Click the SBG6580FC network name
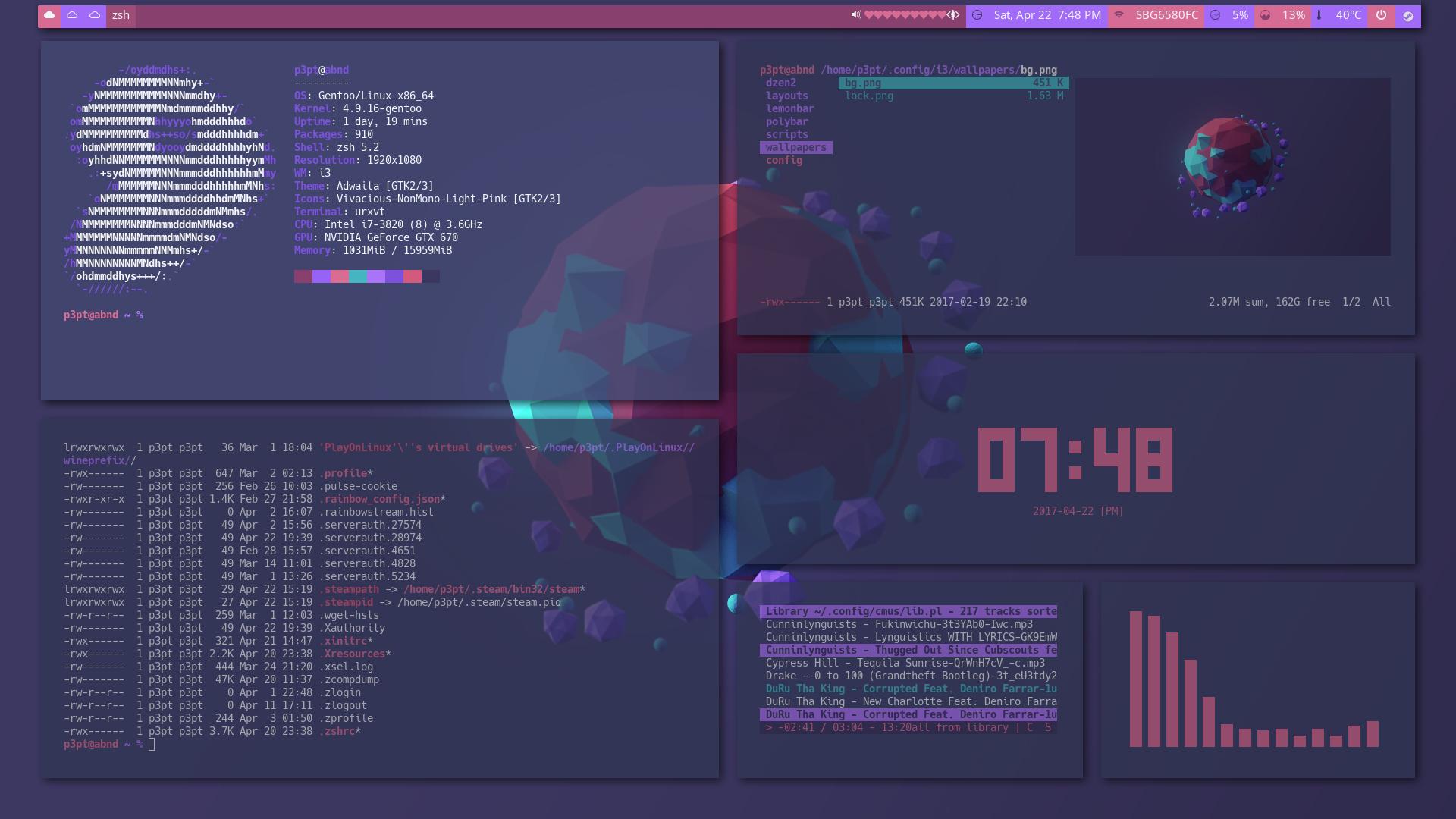Image resolution: width=1456 pixels, height=819 pixels. coord(1166,15)
